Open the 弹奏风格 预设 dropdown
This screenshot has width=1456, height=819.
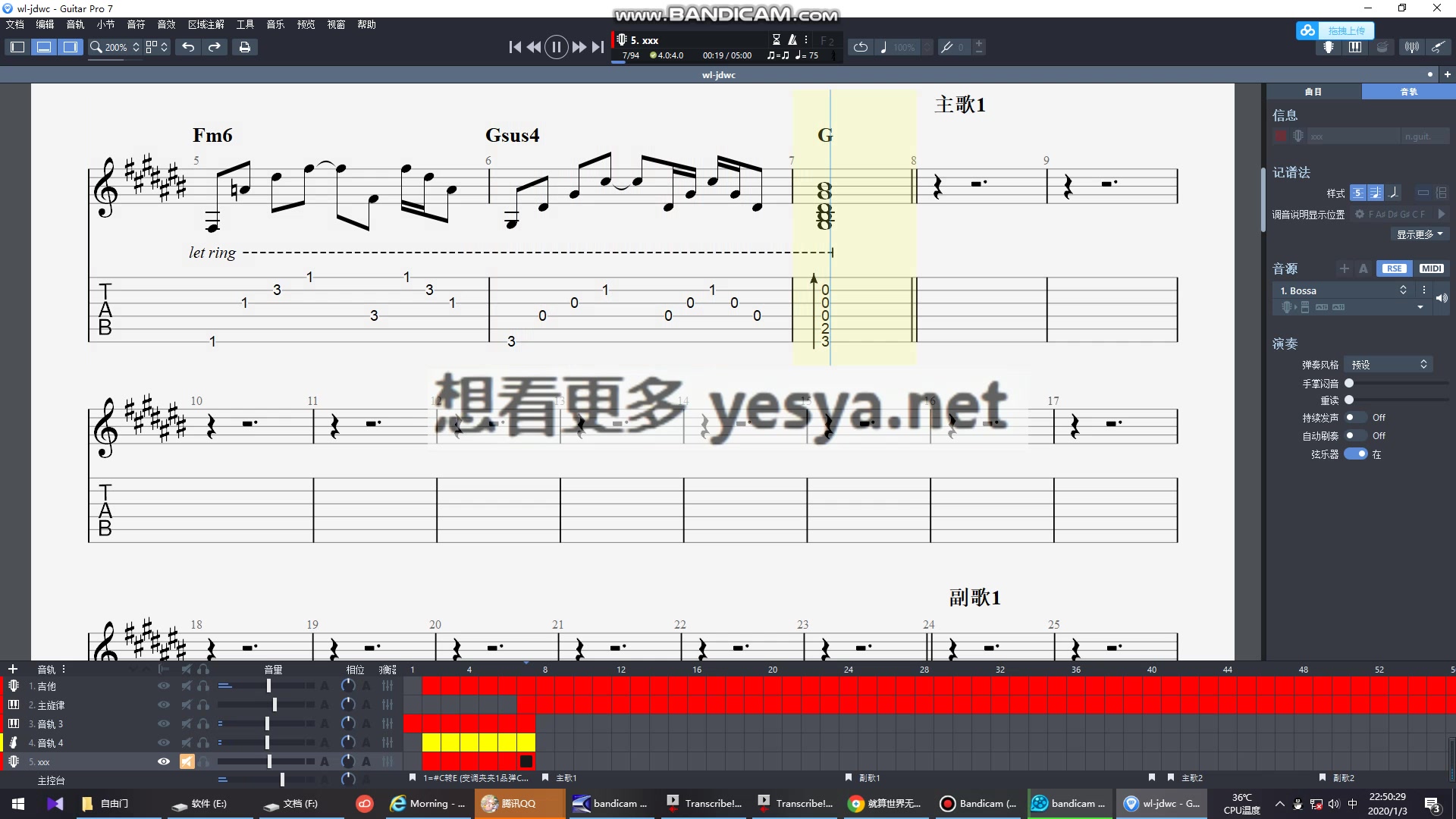(1389, 365)
